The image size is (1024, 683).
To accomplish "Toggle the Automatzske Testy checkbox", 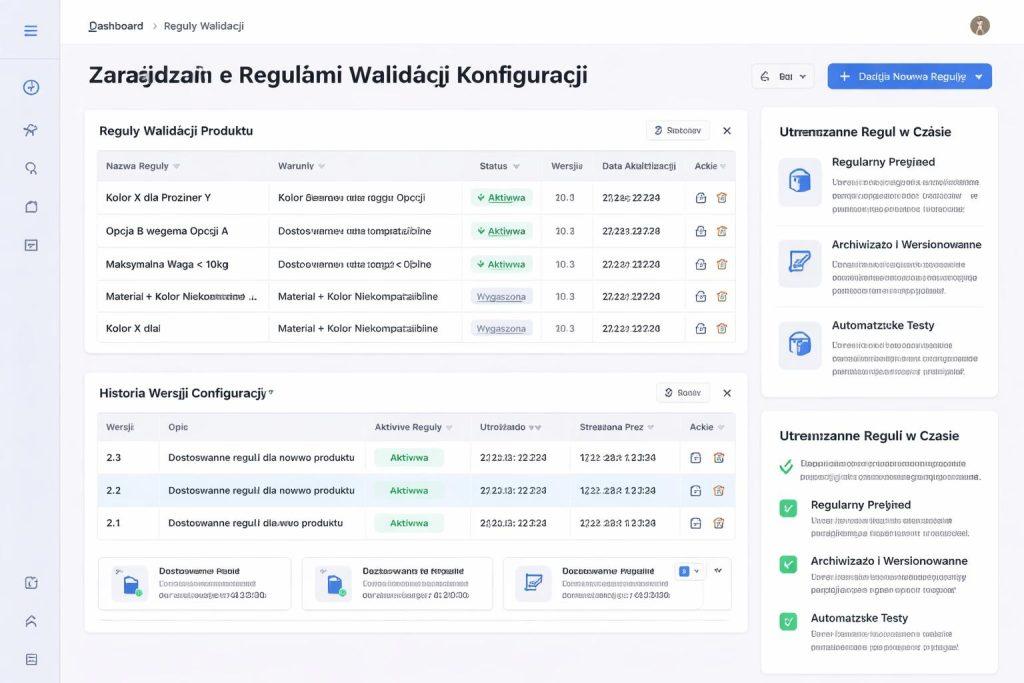I will (788, 621).
